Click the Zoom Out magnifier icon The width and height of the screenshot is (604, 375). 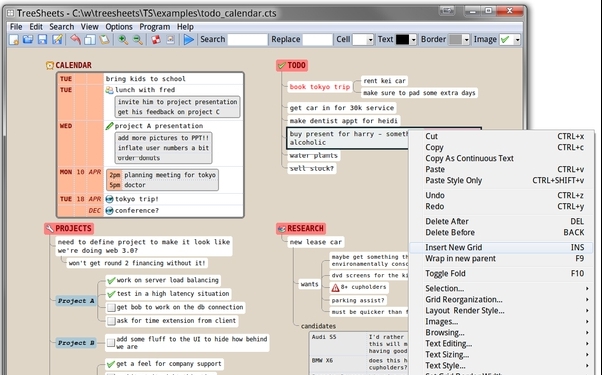(138, 39)
